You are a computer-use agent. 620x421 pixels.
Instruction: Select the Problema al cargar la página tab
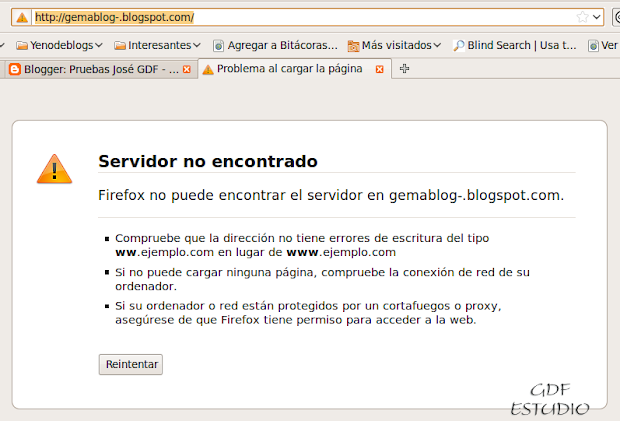295,69
